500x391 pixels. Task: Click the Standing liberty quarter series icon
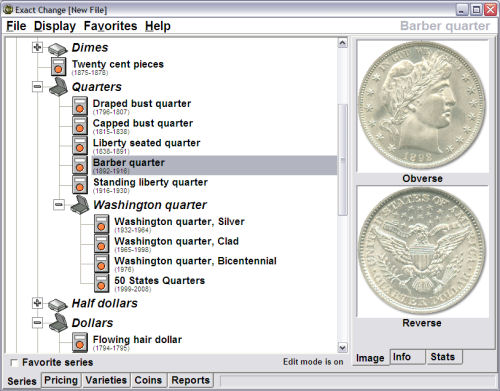coord(80,184)
